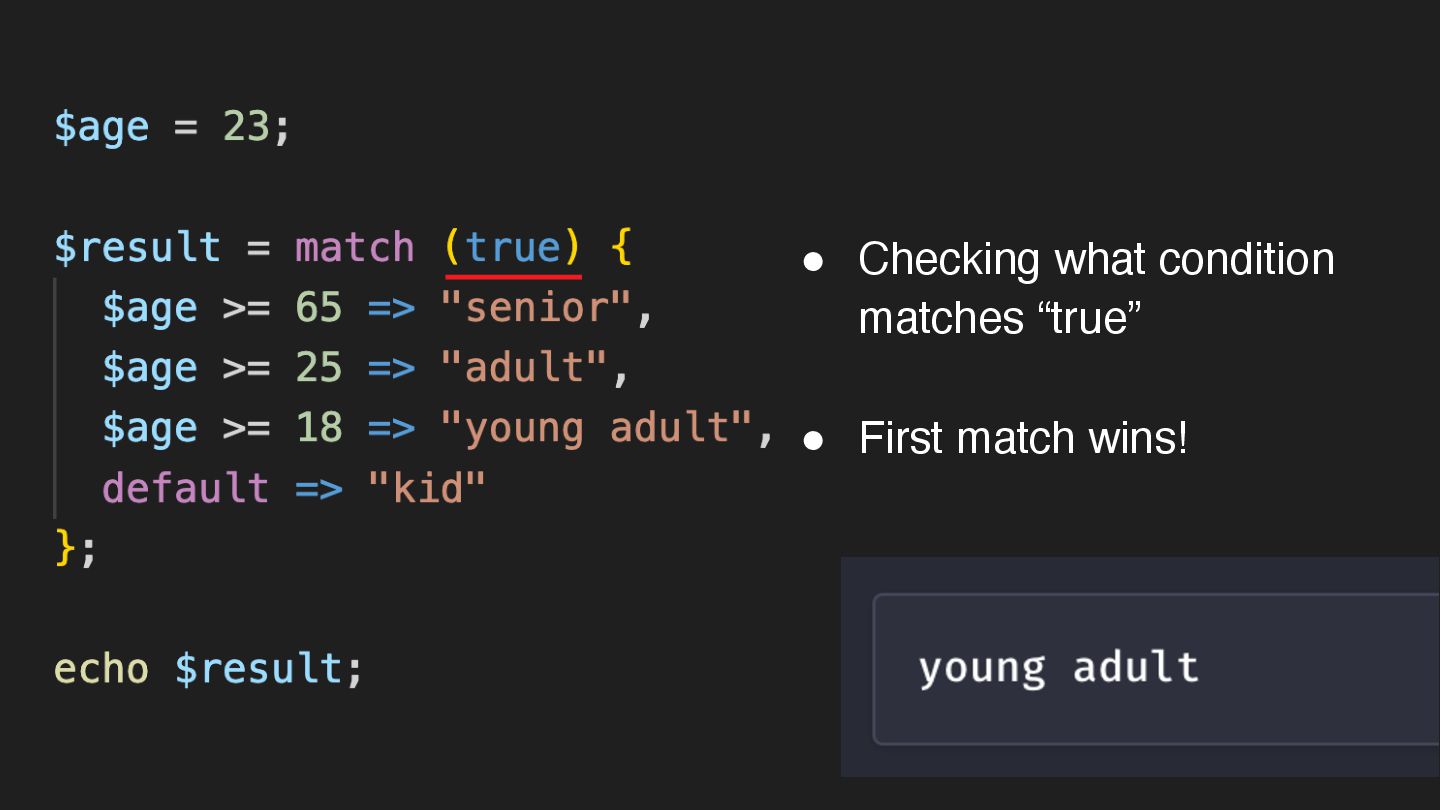Screen dimensions: 1440x810
Task: Click the number 18 in the code
Action: point(319,428)
